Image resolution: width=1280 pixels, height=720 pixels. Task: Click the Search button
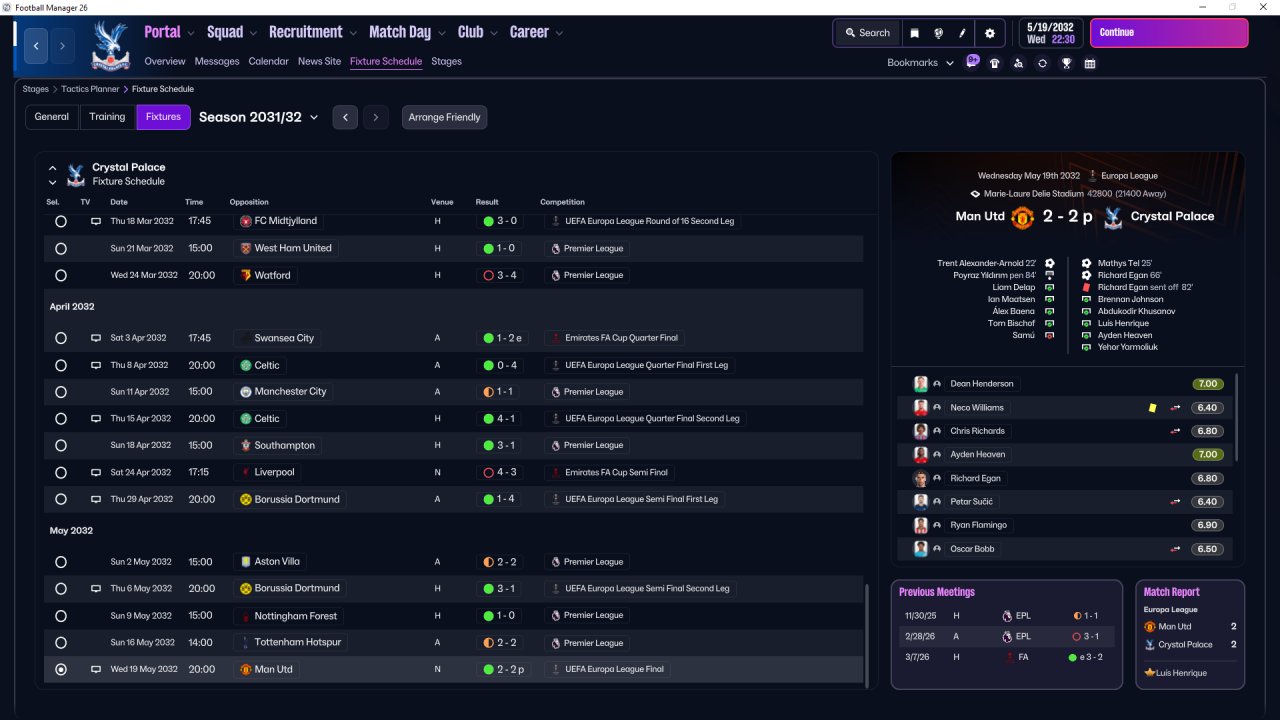tap(866, 33)
